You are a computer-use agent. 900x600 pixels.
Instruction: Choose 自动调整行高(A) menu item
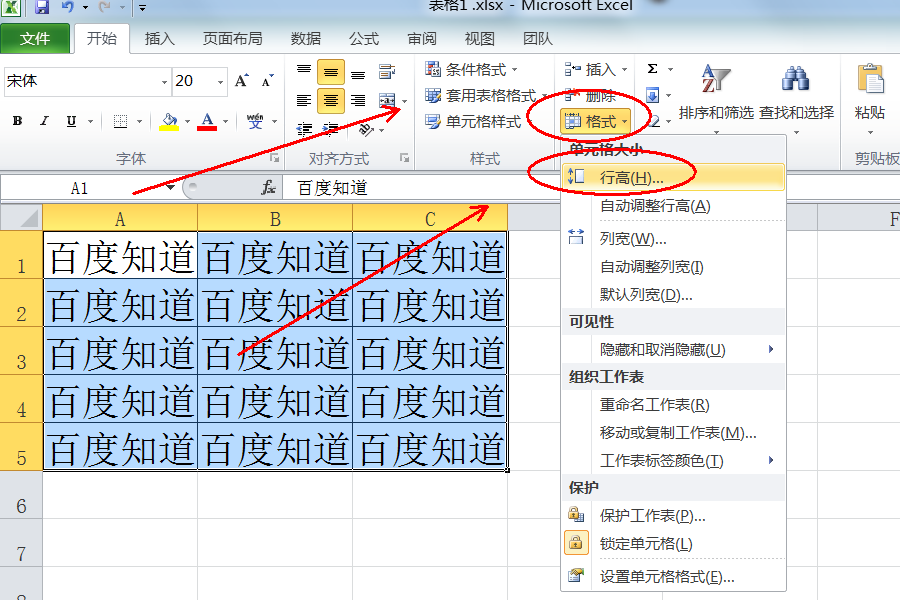673,206
